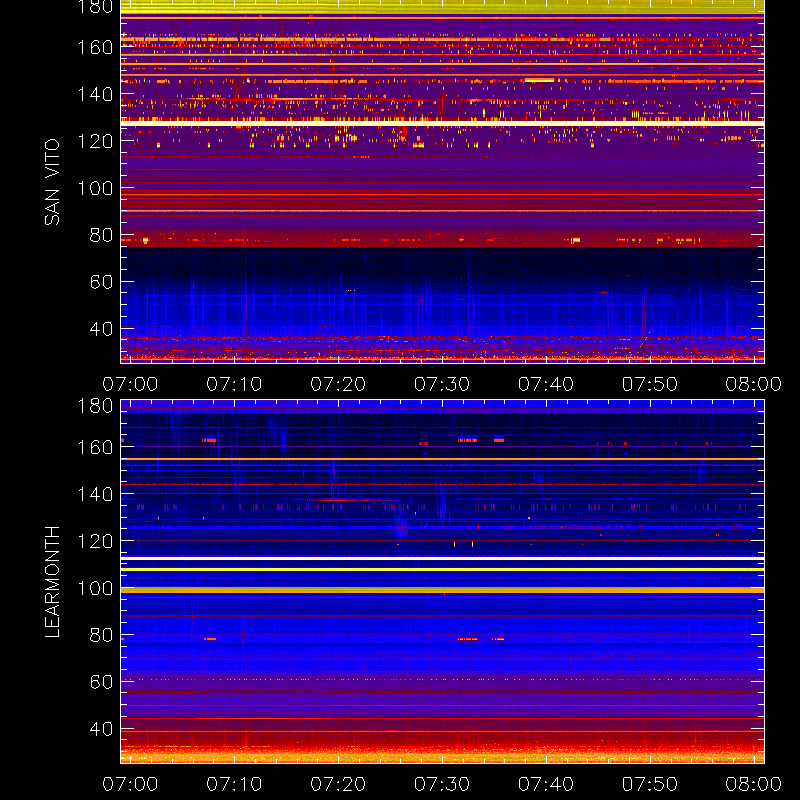The height and width of the screenshot is (800, 800).
Task: Select the 120 frequency label on the Learmonth axis
Action: [95, 541]
